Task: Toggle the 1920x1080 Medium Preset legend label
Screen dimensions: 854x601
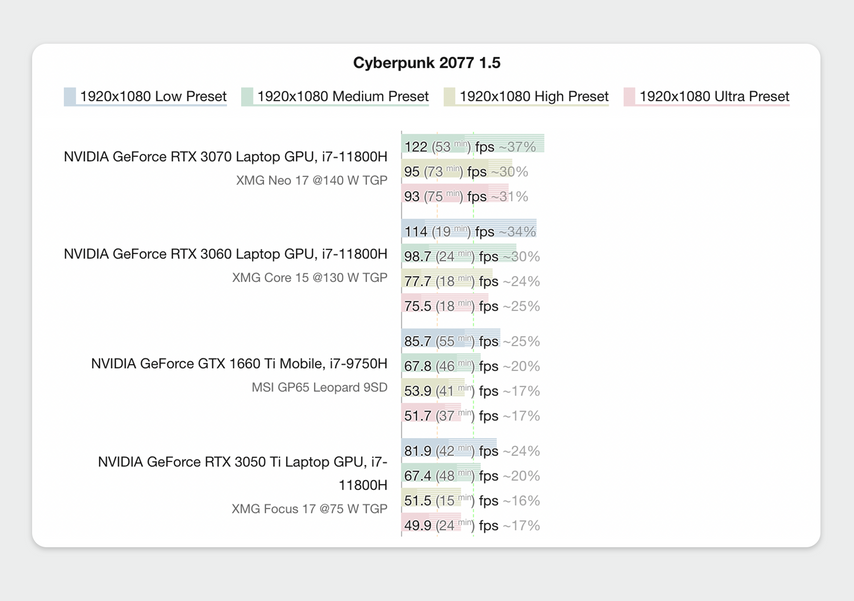Action: point(343,96)
